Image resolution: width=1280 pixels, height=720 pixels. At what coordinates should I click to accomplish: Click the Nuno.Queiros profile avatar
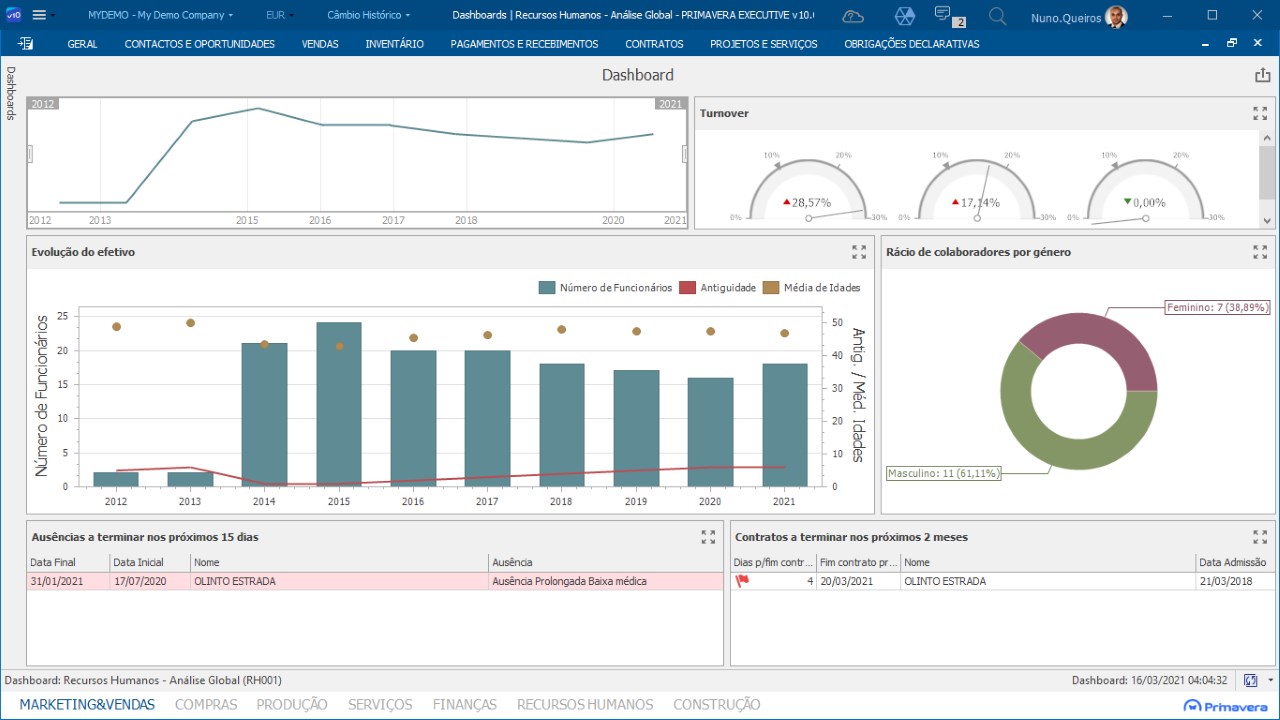(x=1117, y=16)
